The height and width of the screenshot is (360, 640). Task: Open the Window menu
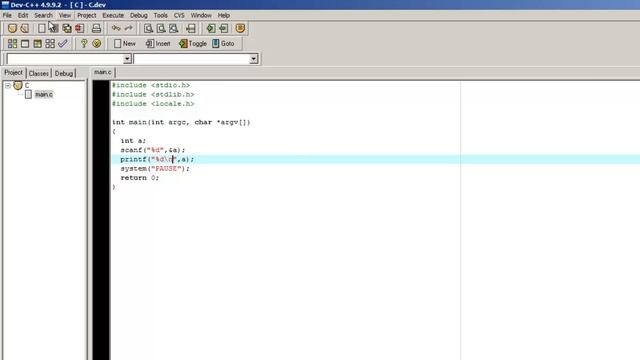click(x=201, y=15)
